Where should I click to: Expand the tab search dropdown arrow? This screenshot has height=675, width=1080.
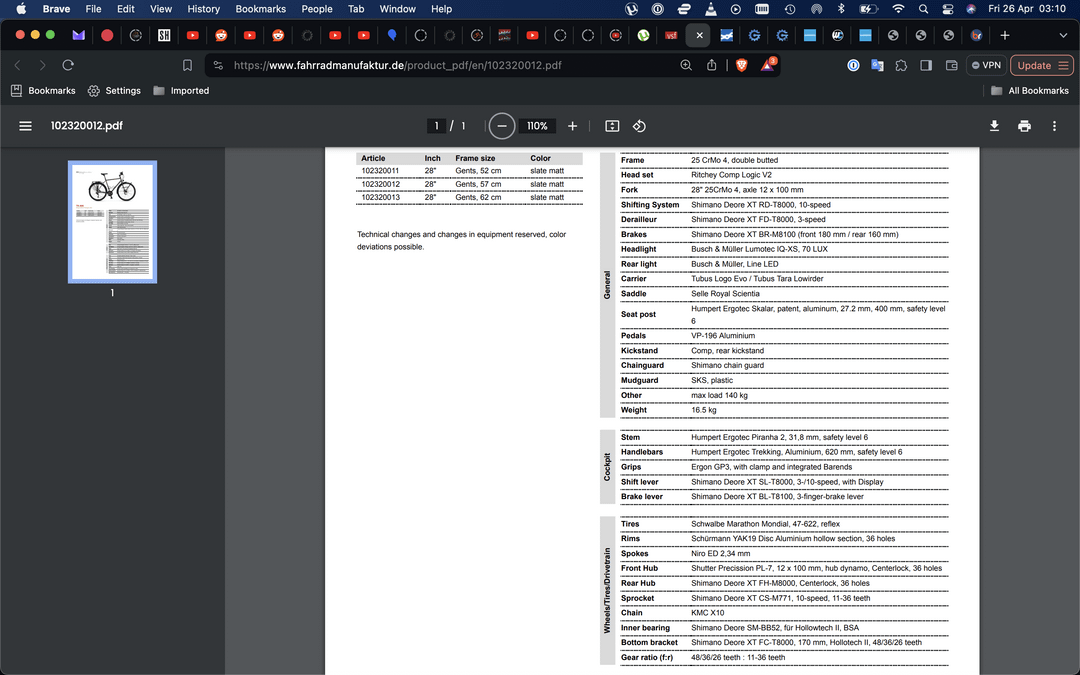(1063, 35)
